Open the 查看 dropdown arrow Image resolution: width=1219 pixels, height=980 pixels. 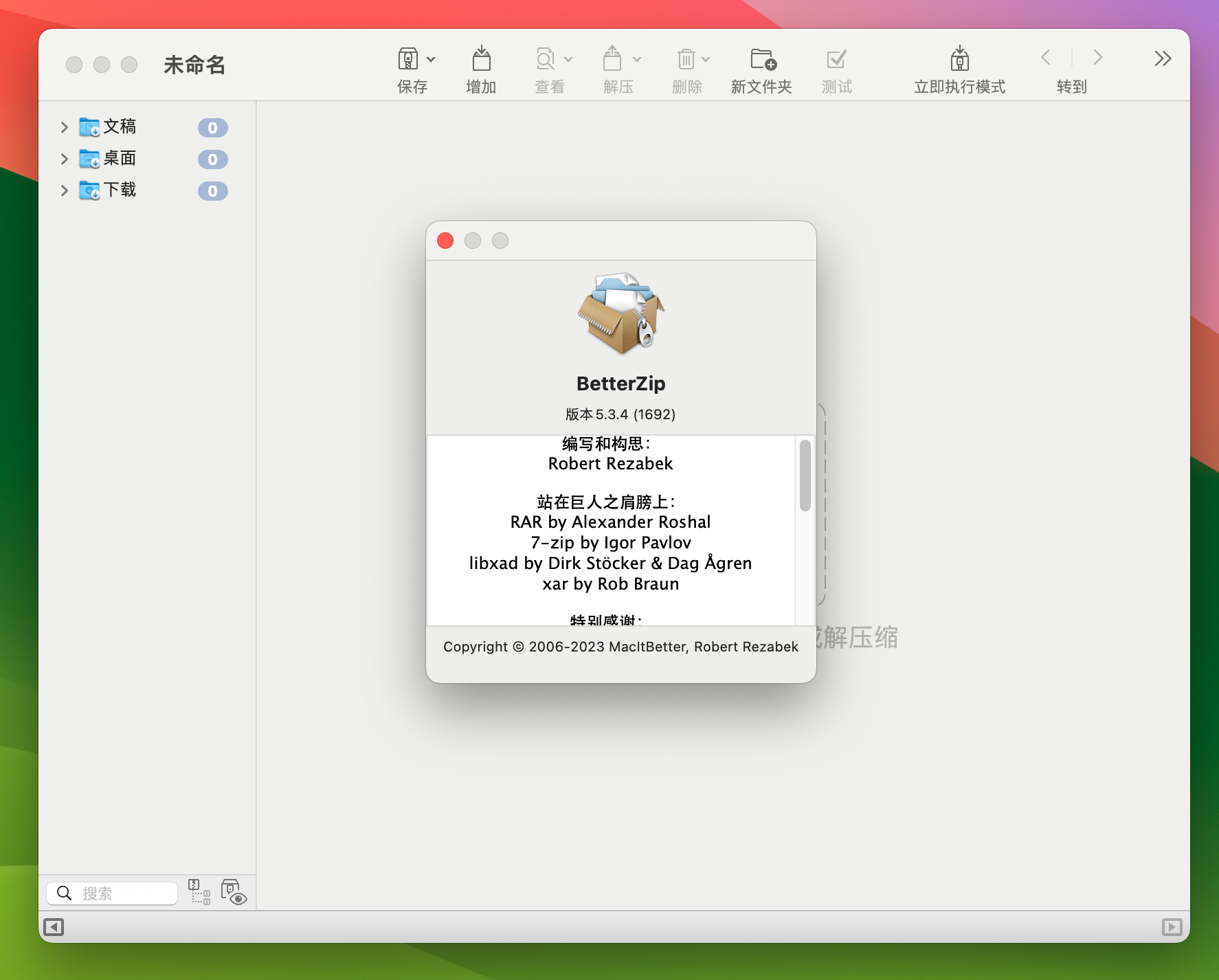pyautogui.click(x=568, y=59)
